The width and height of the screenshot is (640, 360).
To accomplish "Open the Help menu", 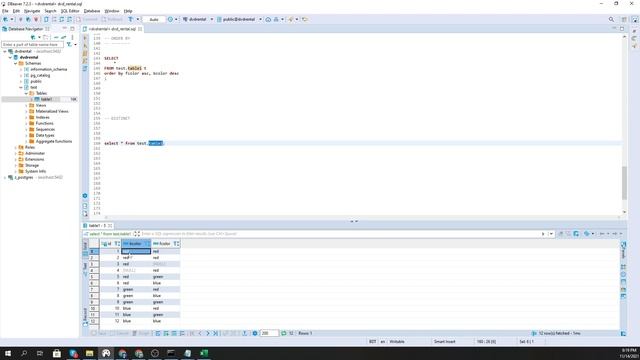I will click(x=128, y=11).
